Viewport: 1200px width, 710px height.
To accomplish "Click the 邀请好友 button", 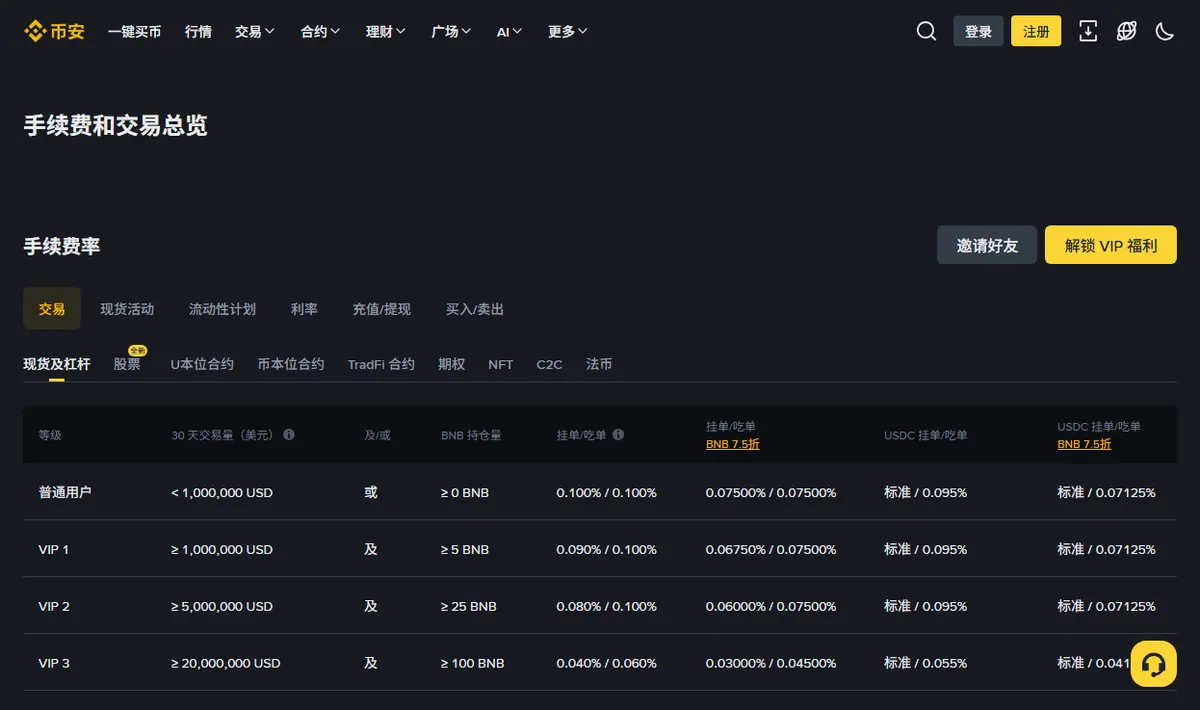I will (x=987, y=245).
